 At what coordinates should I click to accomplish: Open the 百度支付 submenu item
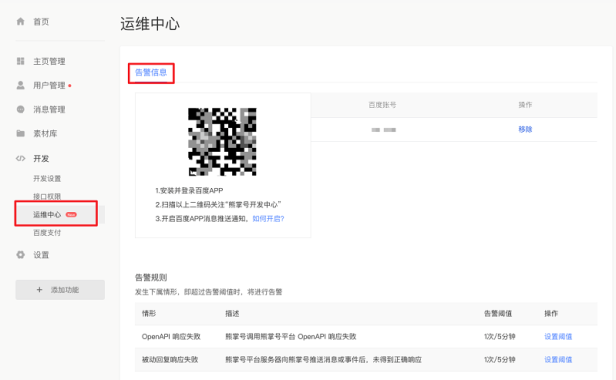pos(47,233)
